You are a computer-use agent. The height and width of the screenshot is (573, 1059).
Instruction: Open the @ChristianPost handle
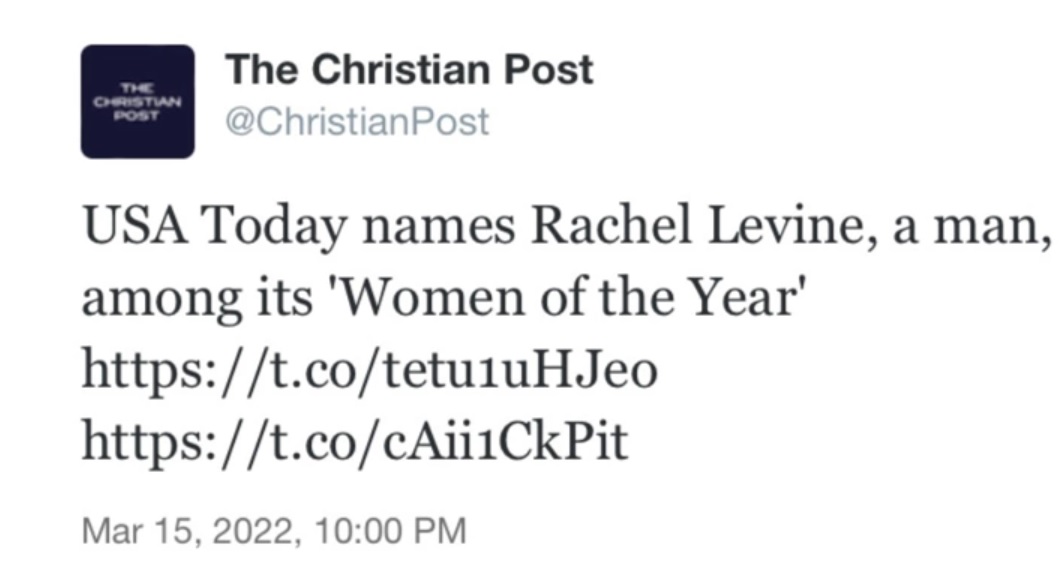tap(357, 122)
